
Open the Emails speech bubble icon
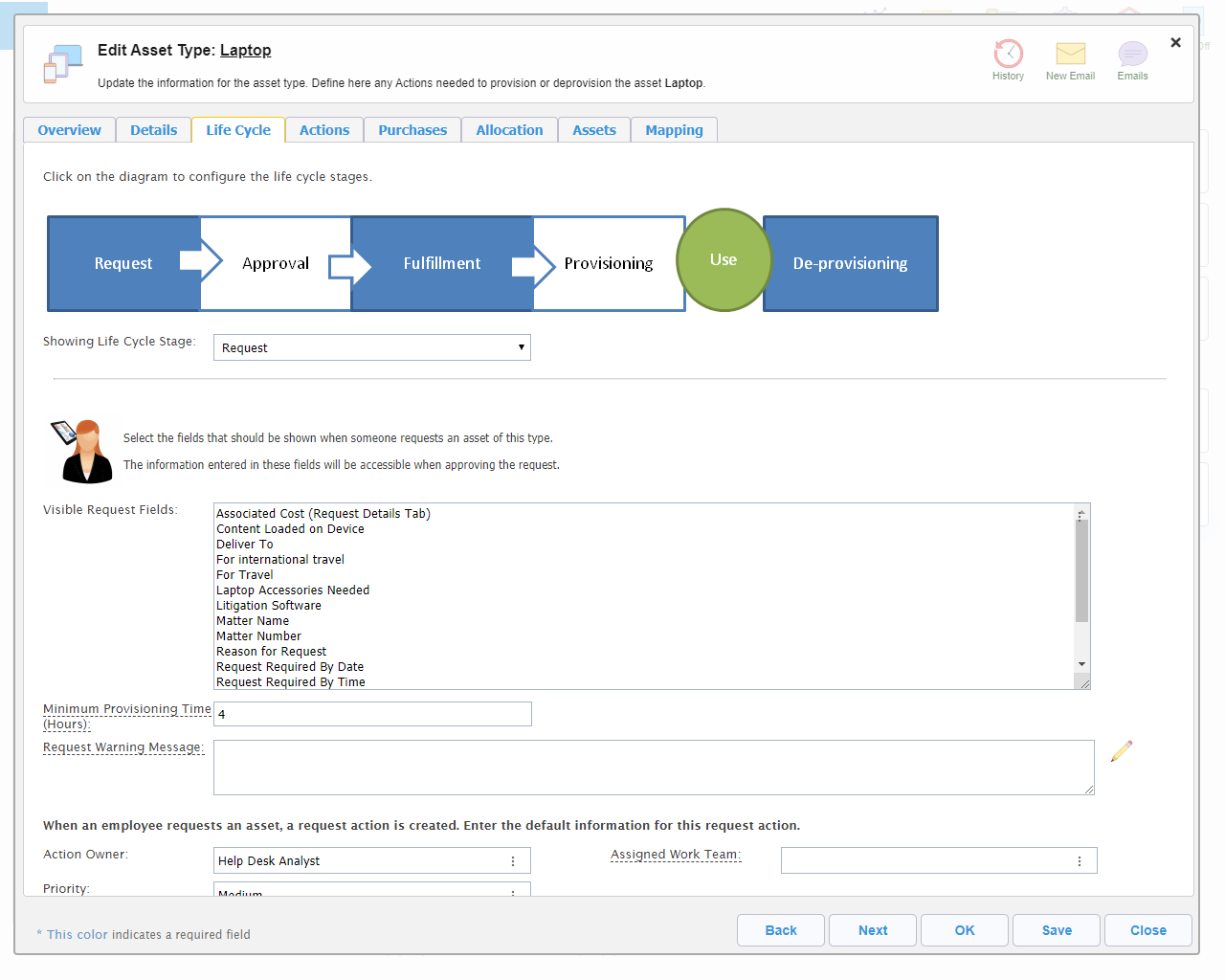1132,54
